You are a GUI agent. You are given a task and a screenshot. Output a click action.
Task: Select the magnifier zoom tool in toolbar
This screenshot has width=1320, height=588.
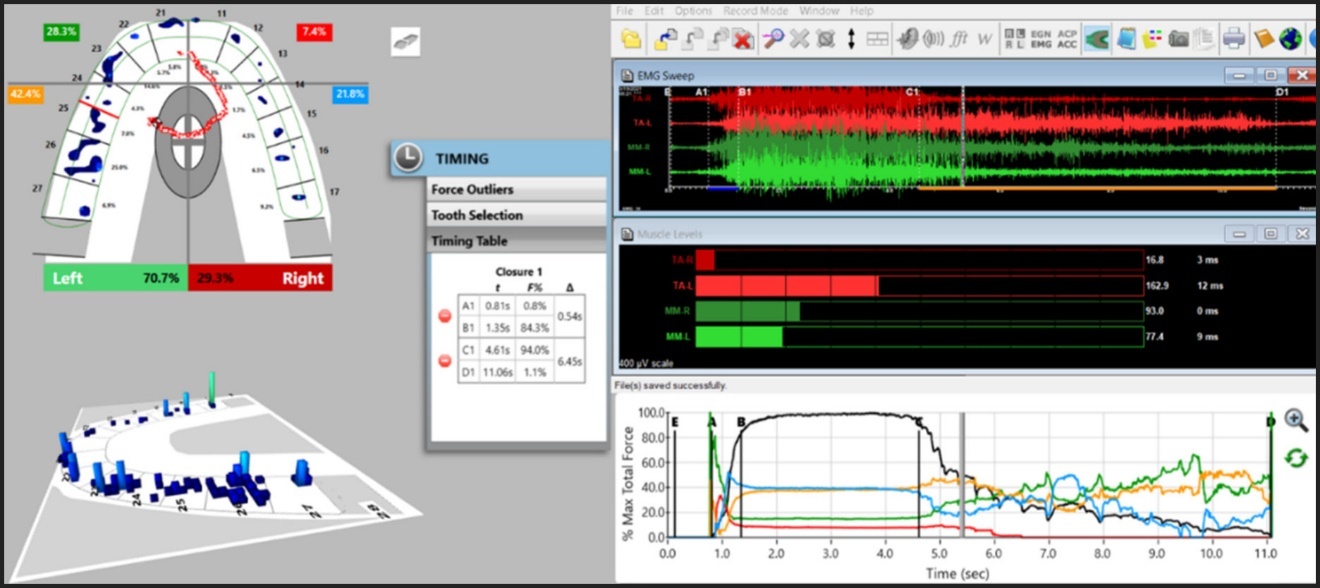click(x=772, y=39)
